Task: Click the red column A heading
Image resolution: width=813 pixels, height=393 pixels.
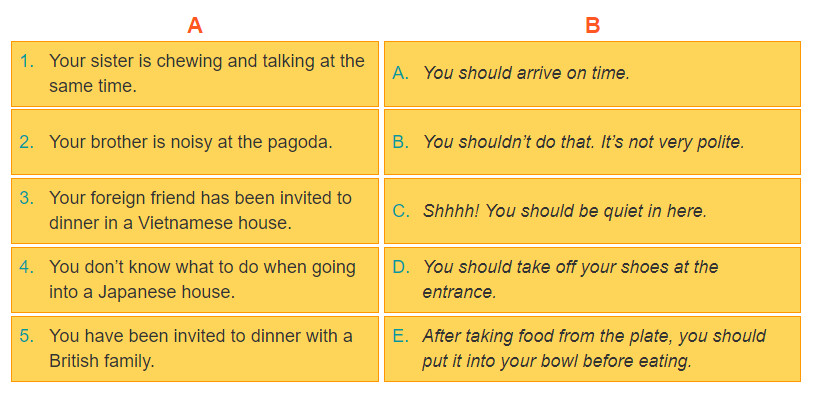Action: point(194,25)
